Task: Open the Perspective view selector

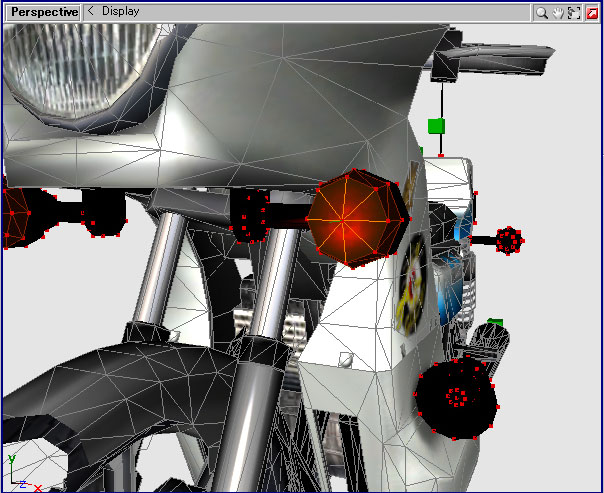Action: click(43, 12)
